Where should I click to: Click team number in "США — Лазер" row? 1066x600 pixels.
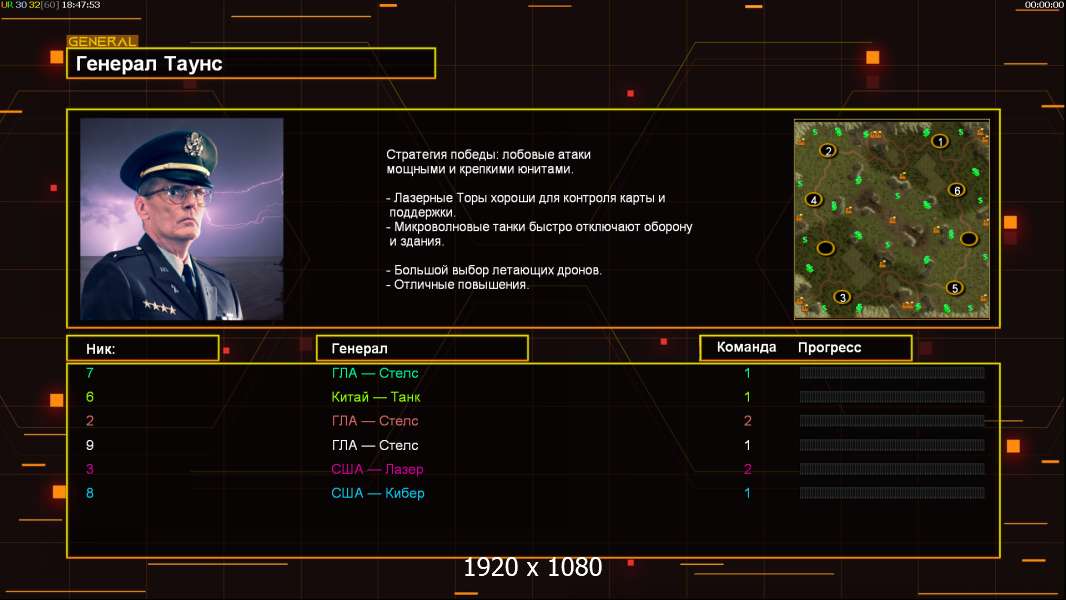coord(747,469)
